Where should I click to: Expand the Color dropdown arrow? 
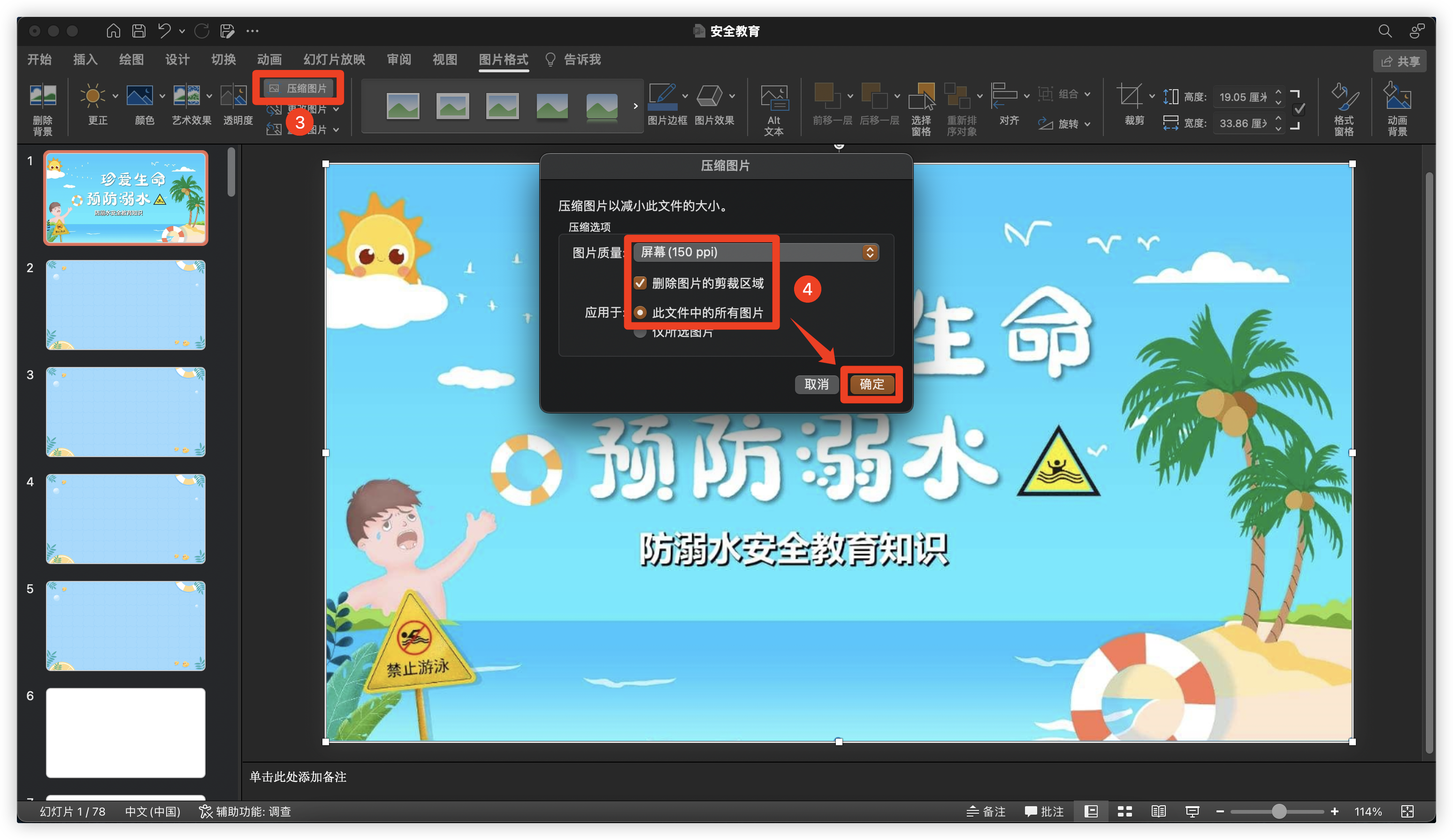coord(162,96)
